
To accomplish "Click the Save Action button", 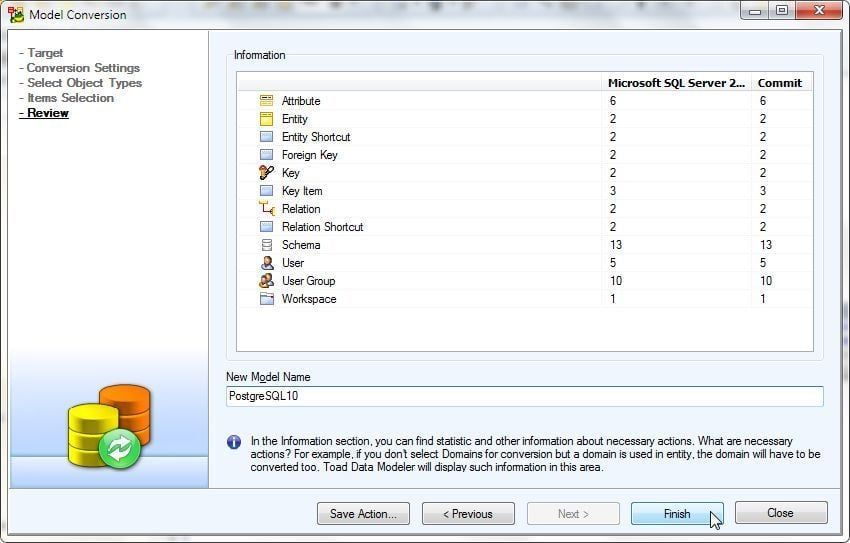I will click(x=363, y=514).
